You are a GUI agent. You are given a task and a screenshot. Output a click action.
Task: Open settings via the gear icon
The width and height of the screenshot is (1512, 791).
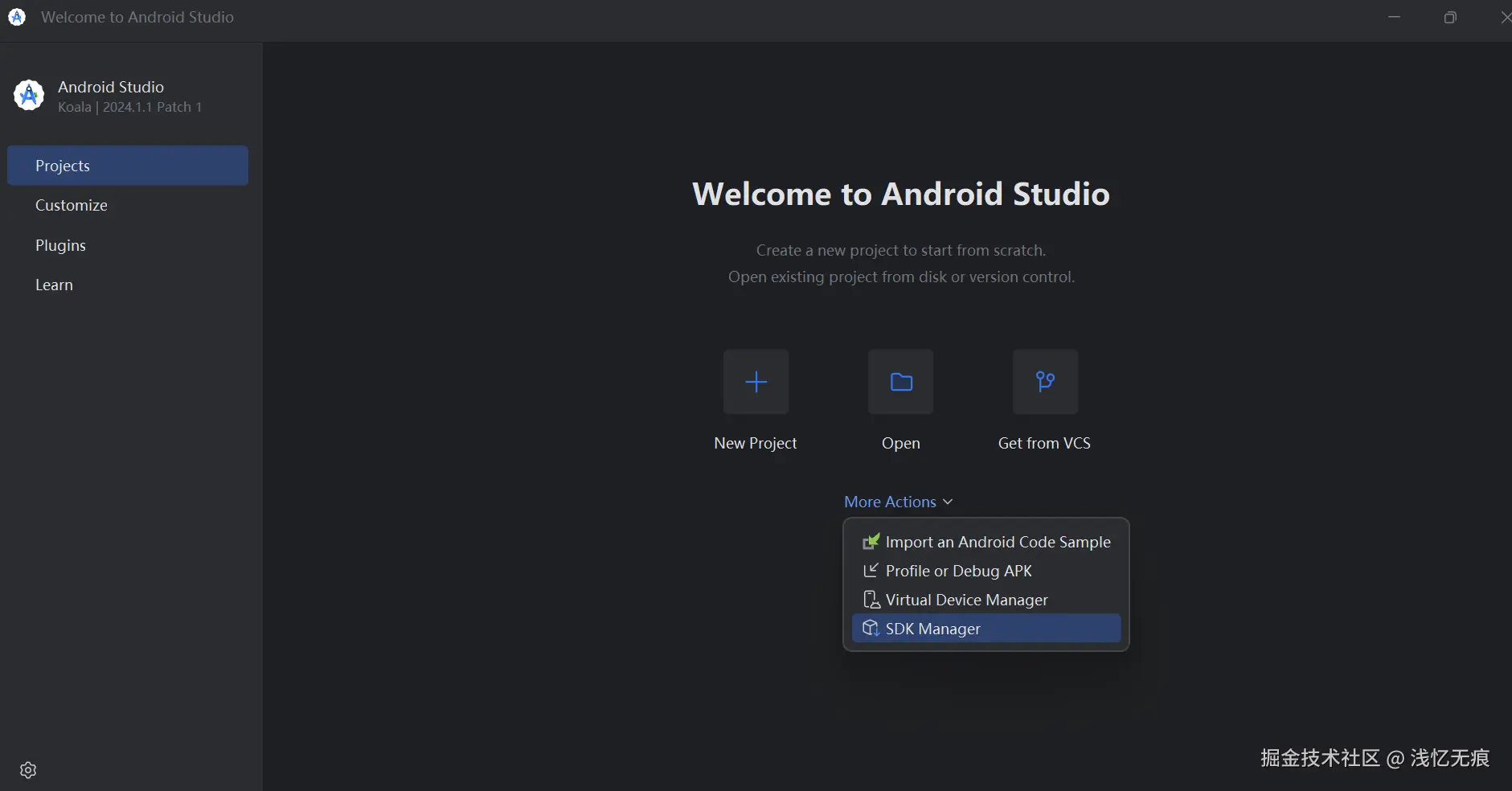pos(28,770)
